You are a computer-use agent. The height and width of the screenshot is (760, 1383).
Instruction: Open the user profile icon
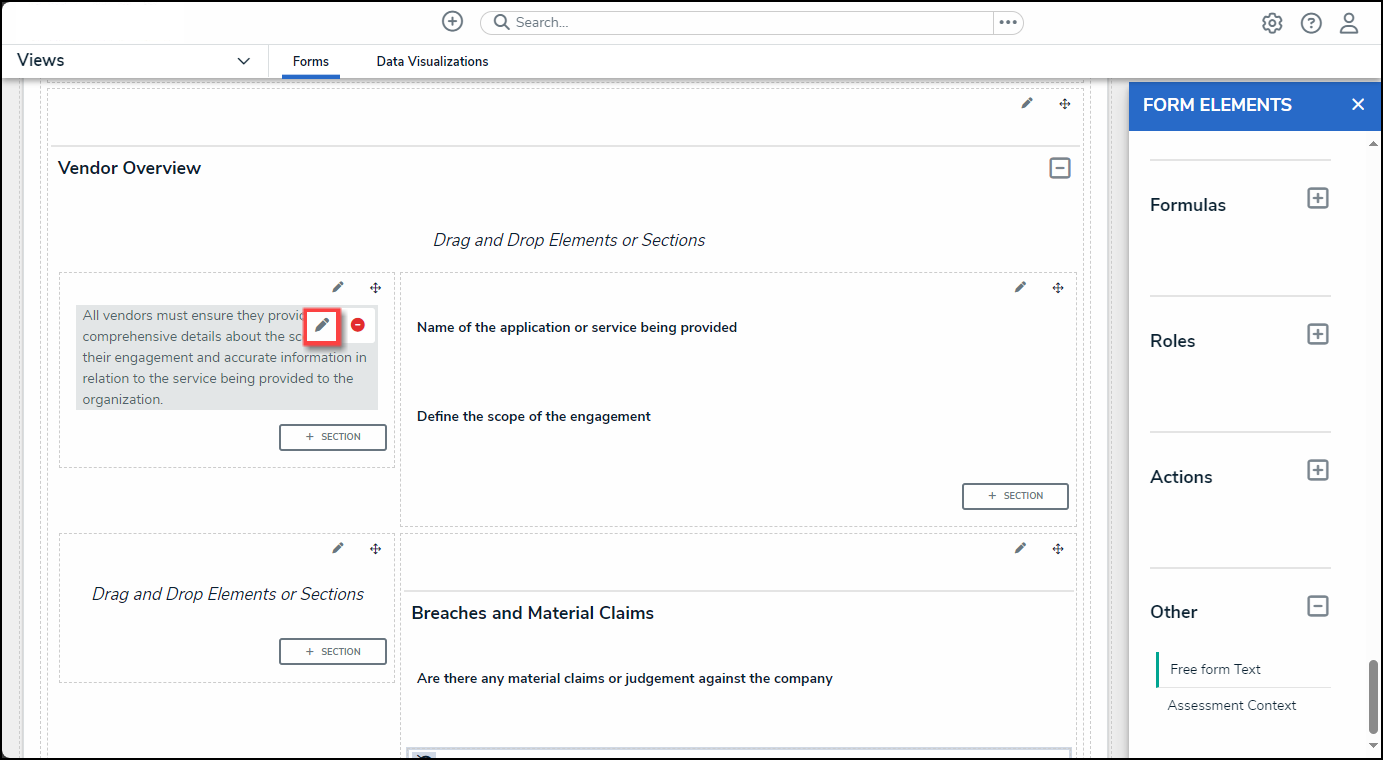coord(1349,23)
